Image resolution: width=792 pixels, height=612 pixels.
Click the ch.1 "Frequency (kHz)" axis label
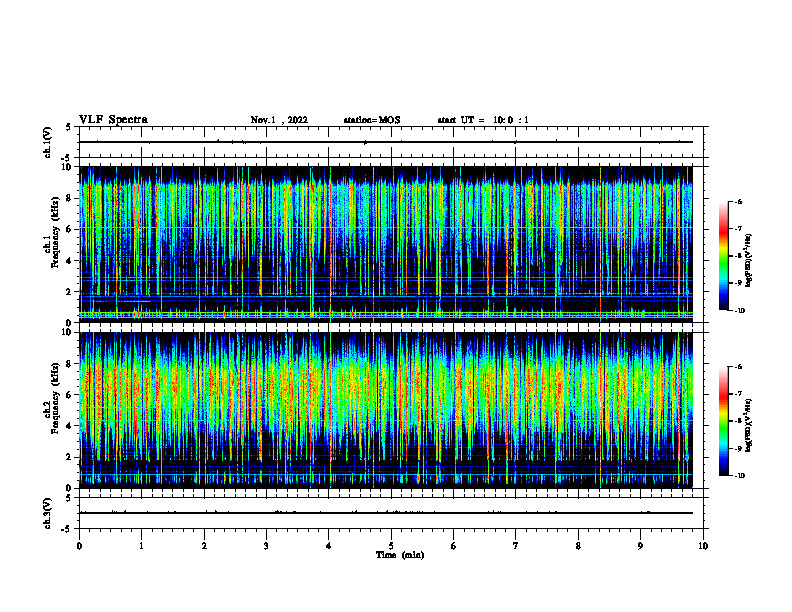[55, 233]
